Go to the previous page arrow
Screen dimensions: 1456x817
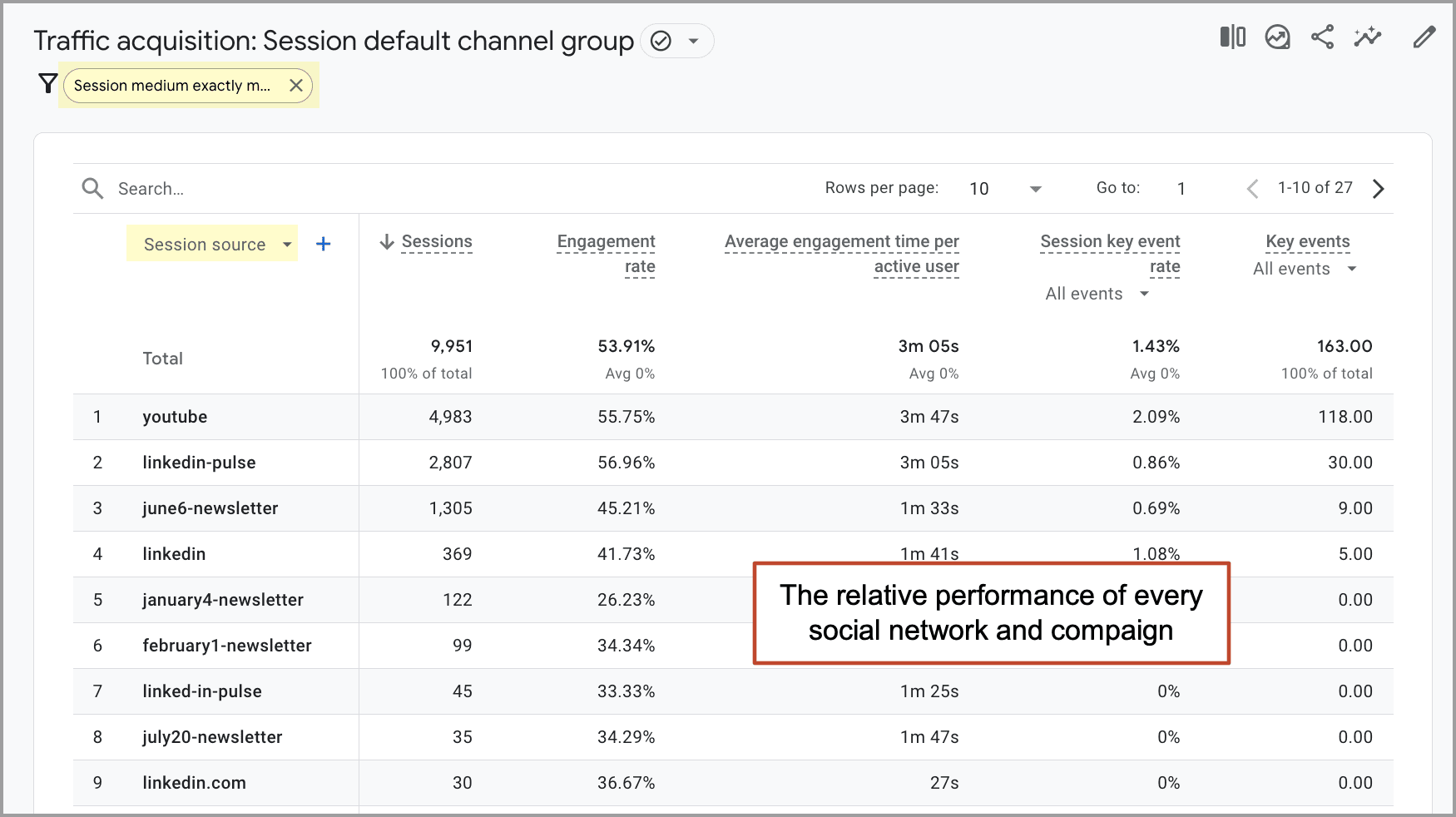1252,189
